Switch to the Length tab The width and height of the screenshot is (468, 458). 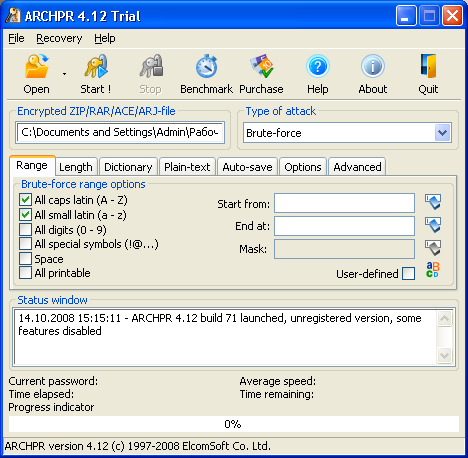(x=76, y=167)
